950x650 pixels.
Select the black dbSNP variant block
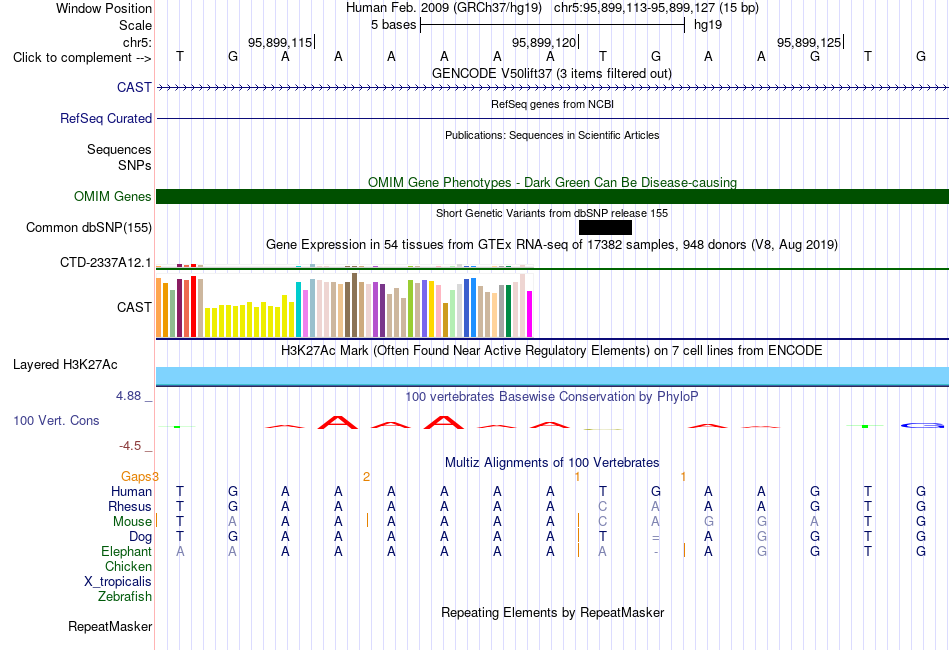click(605, 227)
